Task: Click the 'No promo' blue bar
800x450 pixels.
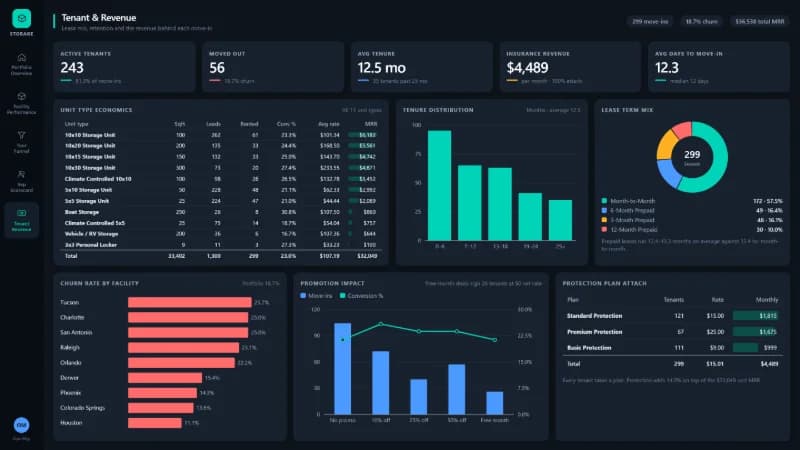Action: [x=342, y=368]
